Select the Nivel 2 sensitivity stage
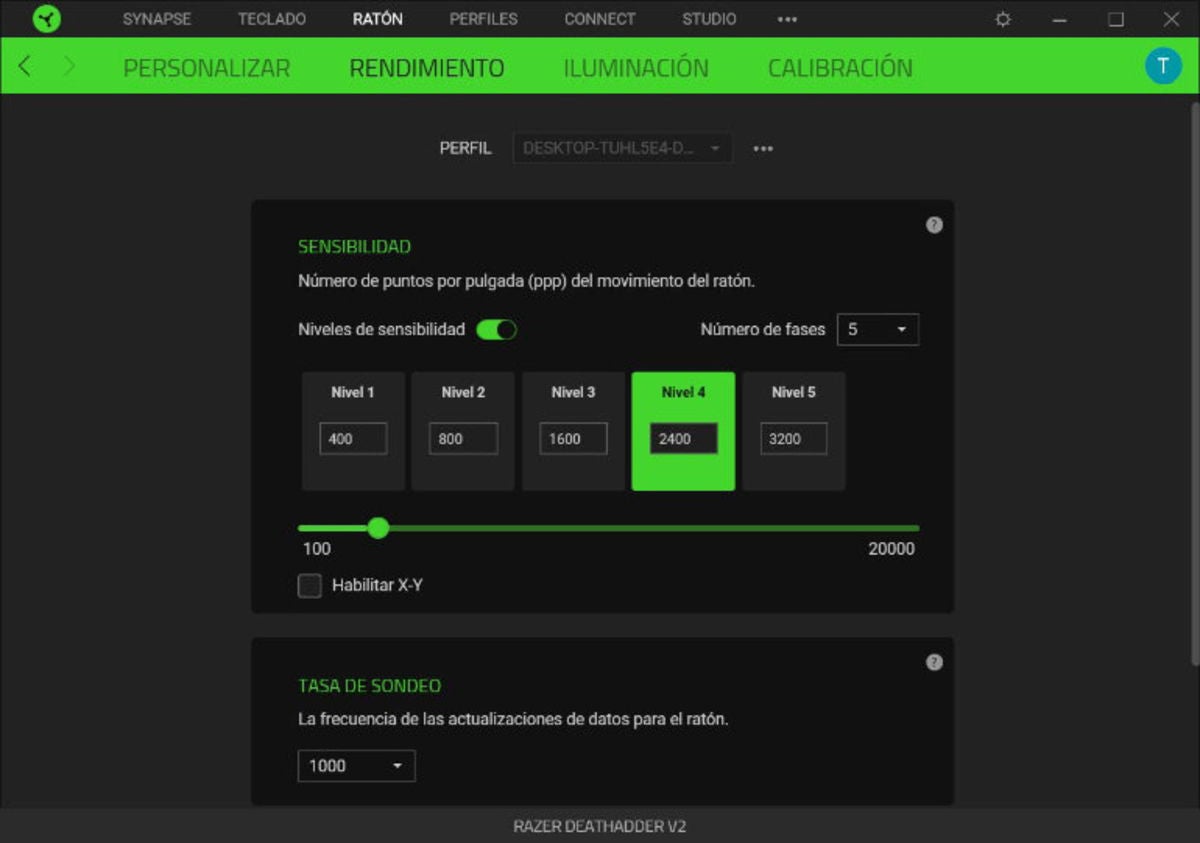 462,430
